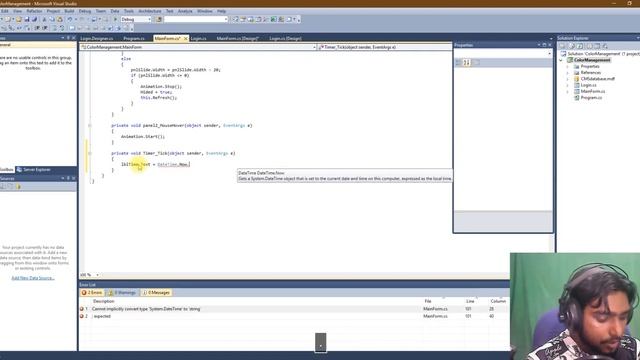Viewport: 640px width, 360px height.
Task: Open the Project menu
Action: click(53, 11)
